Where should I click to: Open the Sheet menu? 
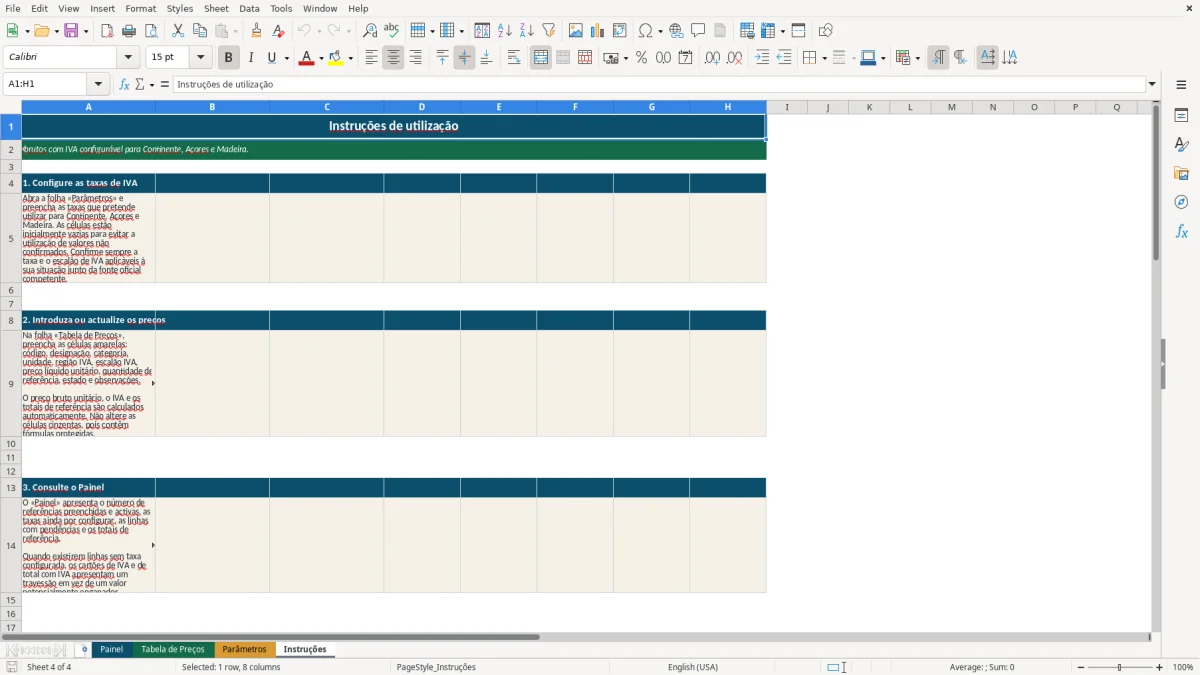coord(216,8)
